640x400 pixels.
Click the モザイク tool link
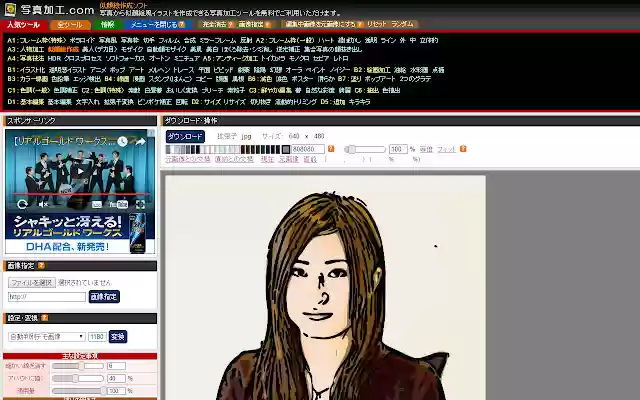tap(132, 49)
